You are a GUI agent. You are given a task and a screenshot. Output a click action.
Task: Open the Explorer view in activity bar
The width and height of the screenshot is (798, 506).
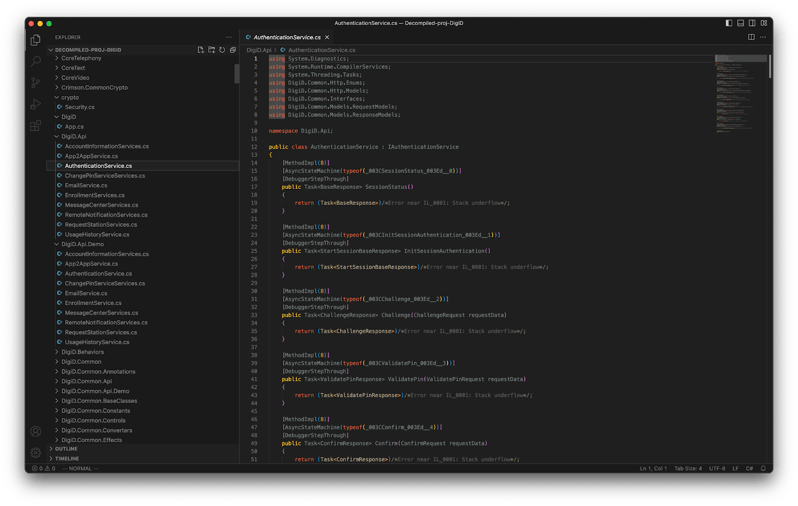[36, 40]
